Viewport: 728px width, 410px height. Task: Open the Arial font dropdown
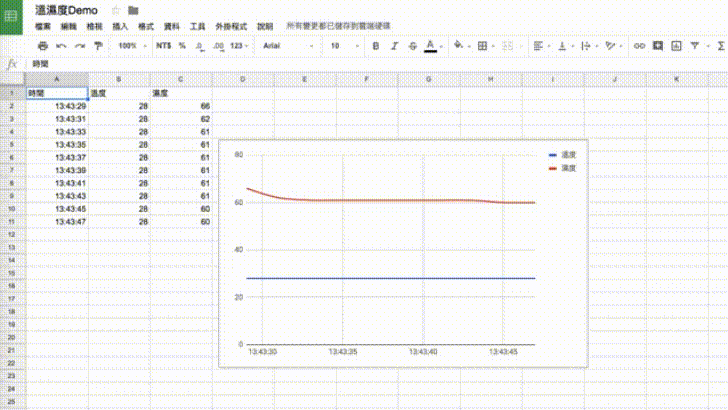point(286,46)
